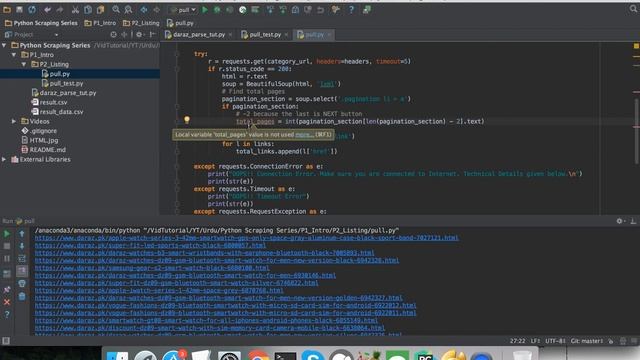This screenshot has height=360, width=640.
Task: Run 'pull' with green play toolbar button
Action: (x=205, y=9)
